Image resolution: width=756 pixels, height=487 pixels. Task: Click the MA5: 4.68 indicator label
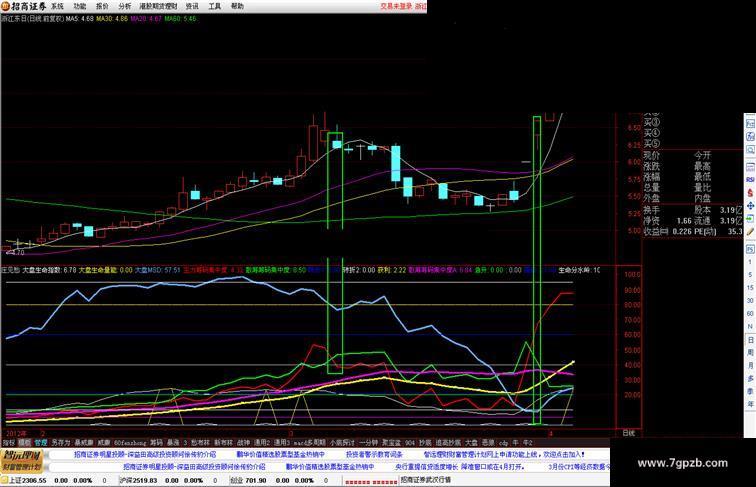pyautogui.click(x=80, y=19)
